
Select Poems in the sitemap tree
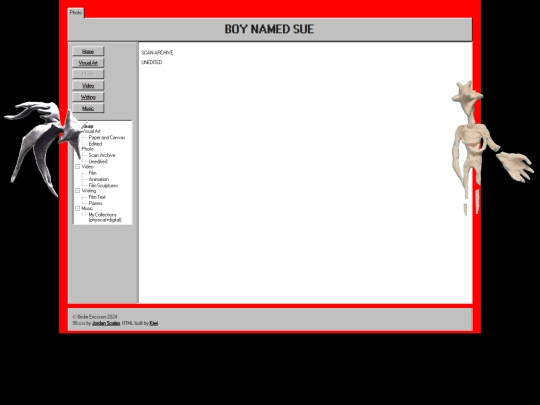95,203
